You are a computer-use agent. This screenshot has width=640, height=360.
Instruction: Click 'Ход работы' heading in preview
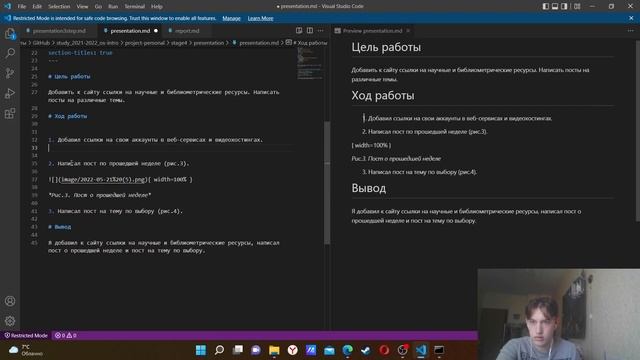383,96
